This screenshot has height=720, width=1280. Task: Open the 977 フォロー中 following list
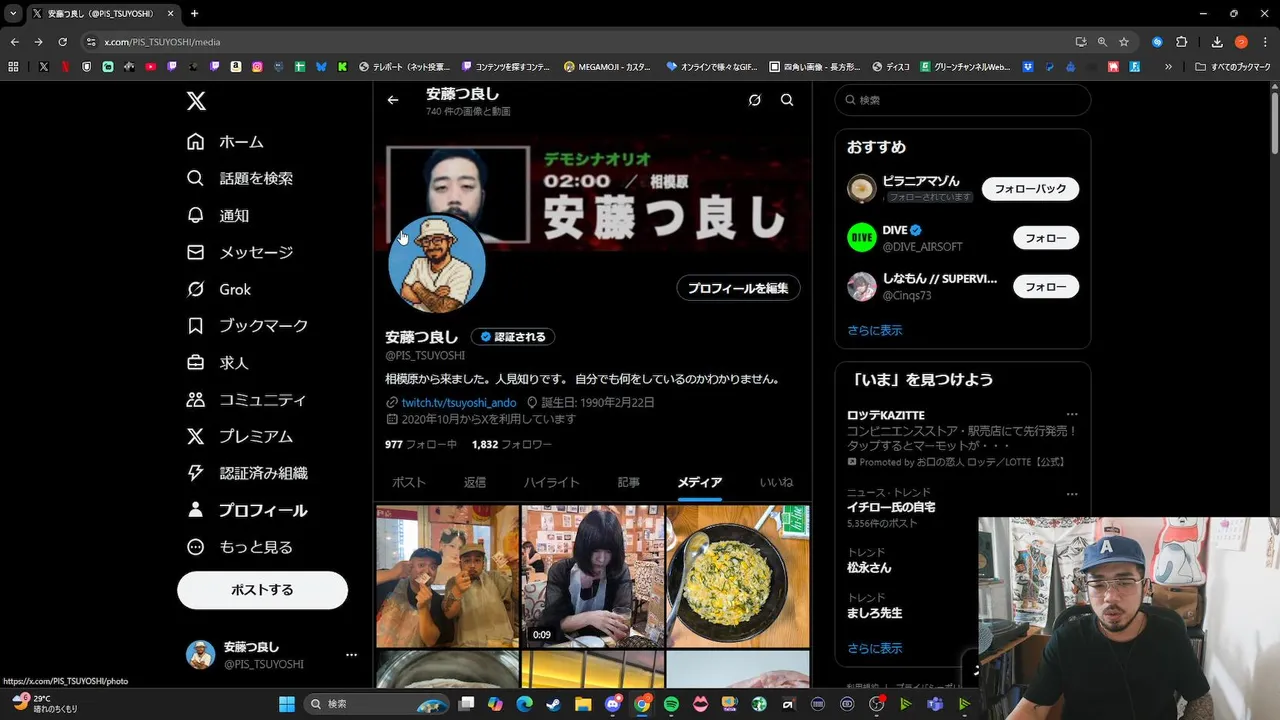pos(421,444)
